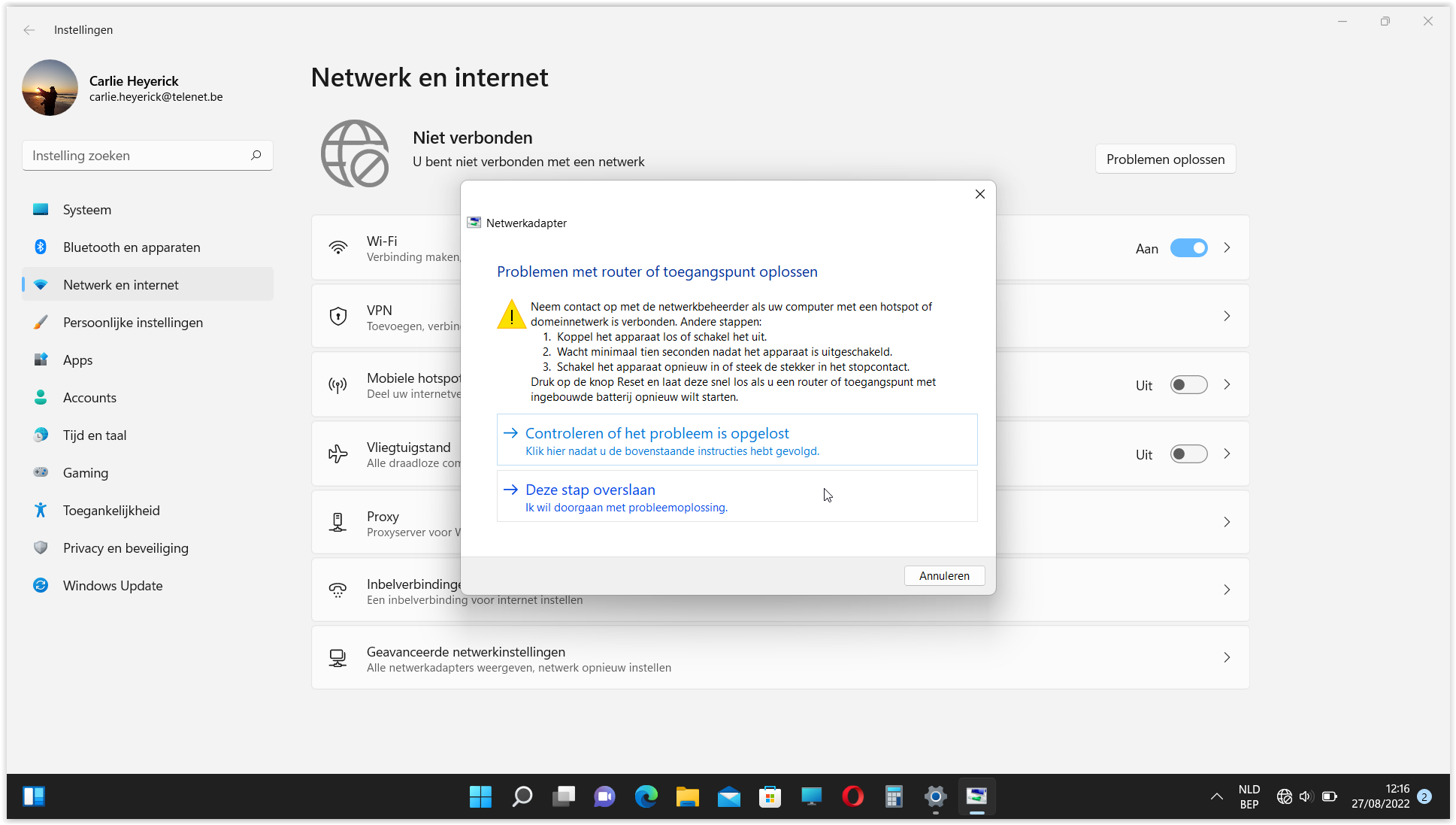This screenshot has width=1456, height=825.
Task: Launch Opera browser from the taskbar
Action: (x=852, y=796)
